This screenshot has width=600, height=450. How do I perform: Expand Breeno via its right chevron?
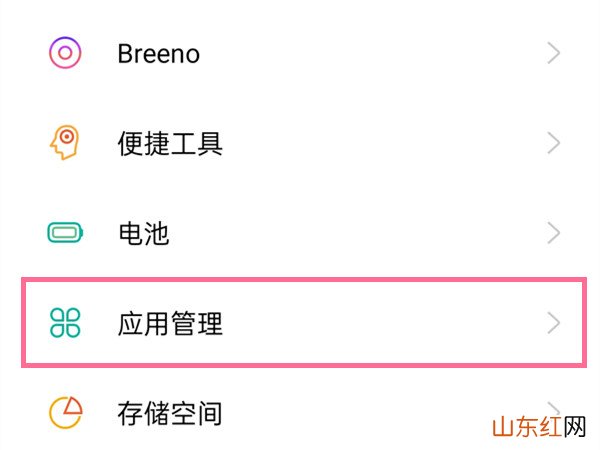pos(554,53)
